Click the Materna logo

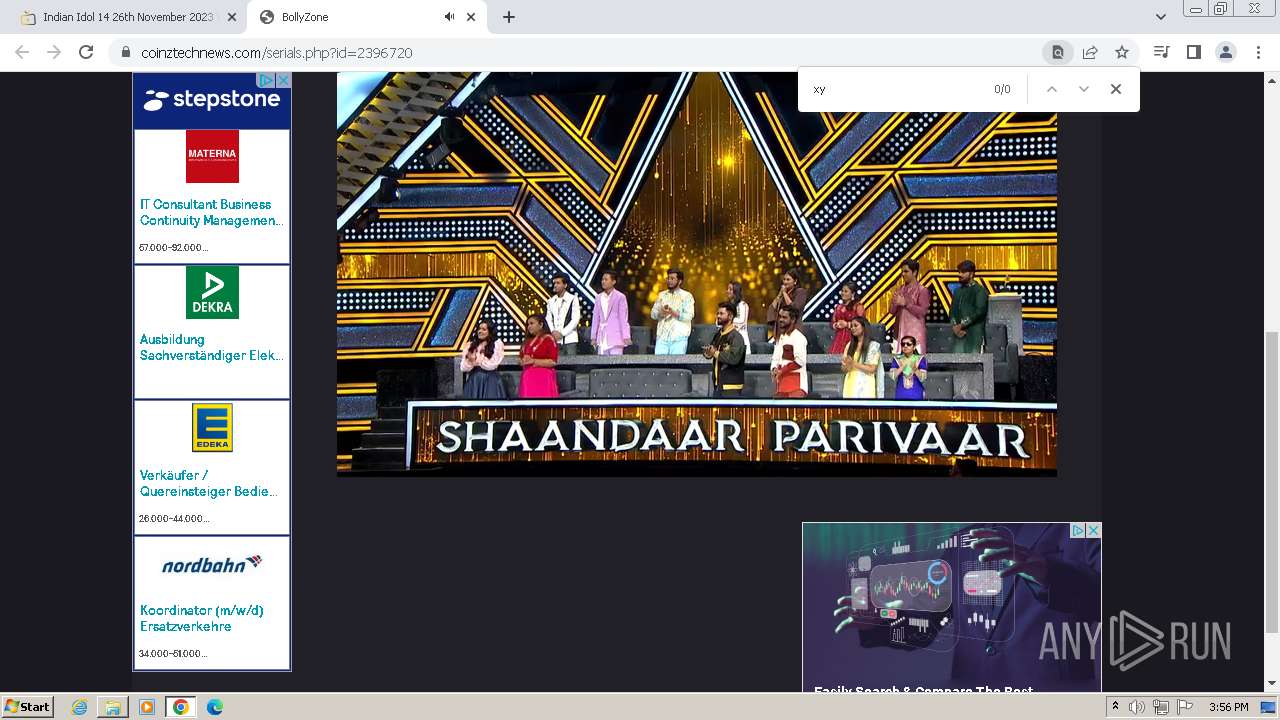tap(212, 156)
